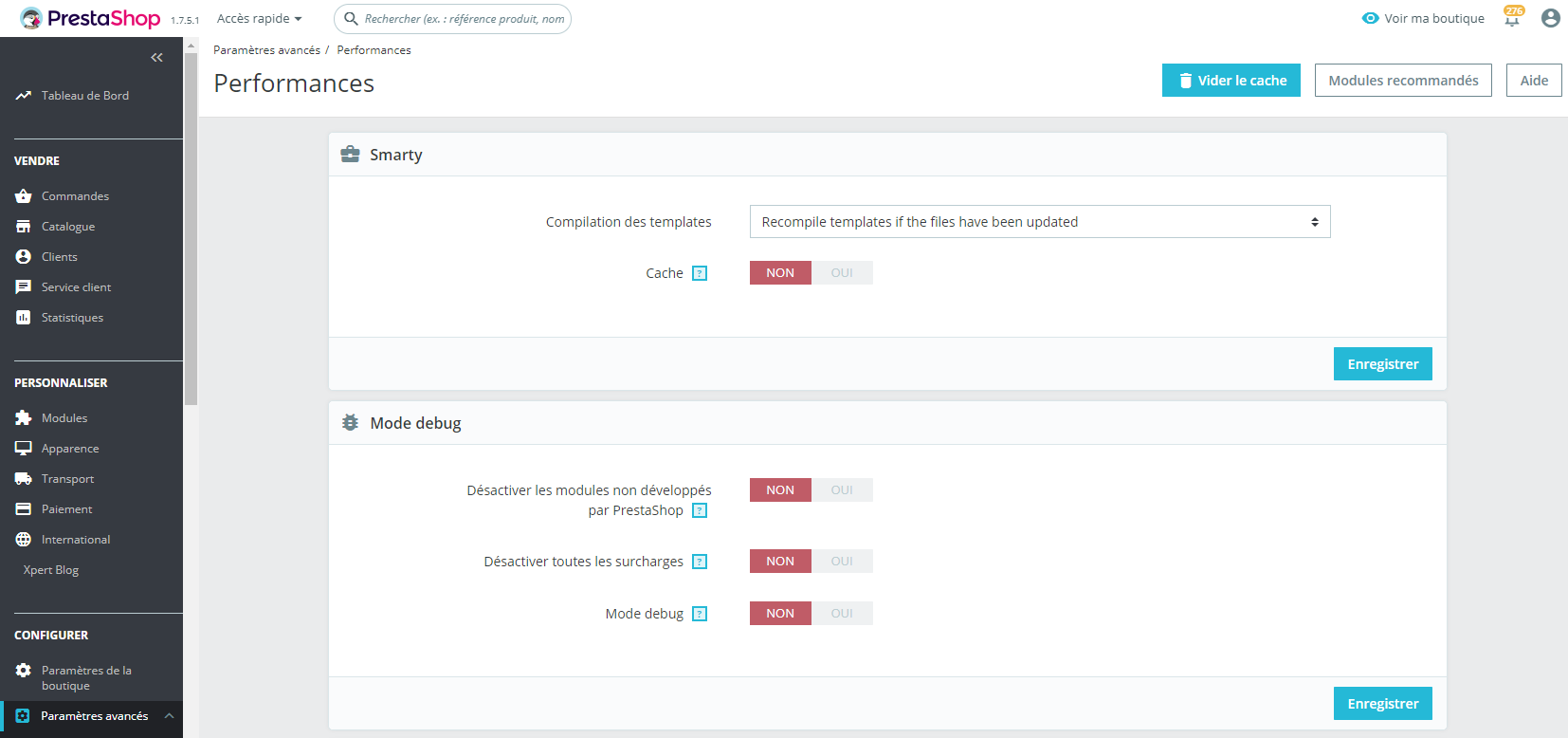Screen dimensions: 1568x738
Task: Open help icon for Désactiver toutes les surcharges
Action: point(700,562)
